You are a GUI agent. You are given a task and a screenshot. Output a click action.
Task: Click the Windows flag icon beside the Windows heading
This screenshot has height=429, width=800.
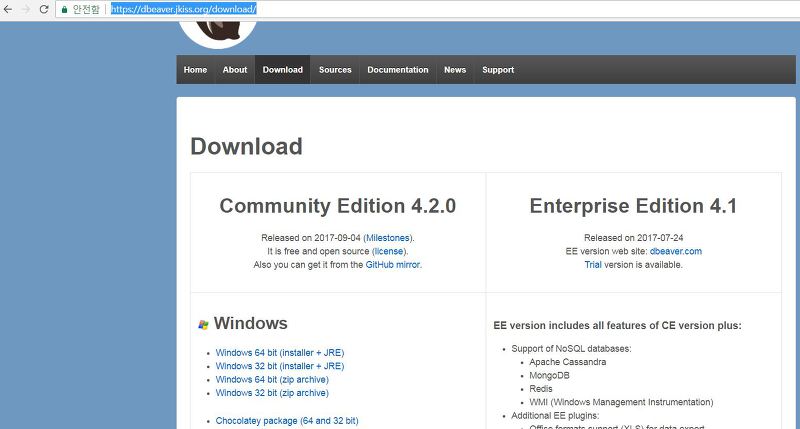203,324
